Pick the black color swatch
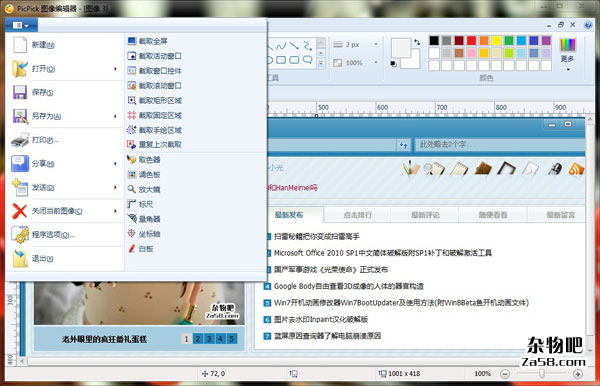600x386 pixels. pos(434,41)
